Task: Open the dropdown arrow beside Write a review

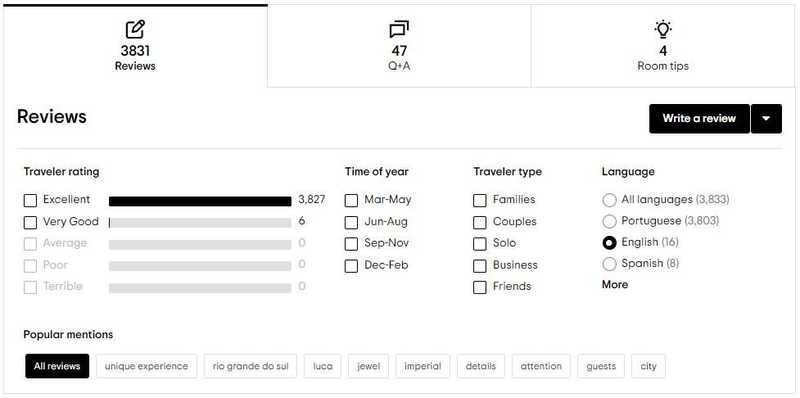Action: tap(766, 119)
